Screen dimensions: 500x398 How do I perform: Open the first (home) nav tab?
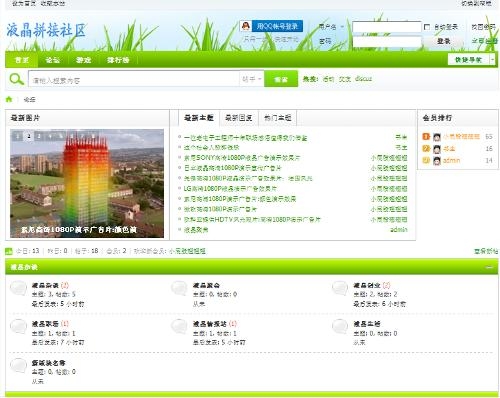(22, 60)
